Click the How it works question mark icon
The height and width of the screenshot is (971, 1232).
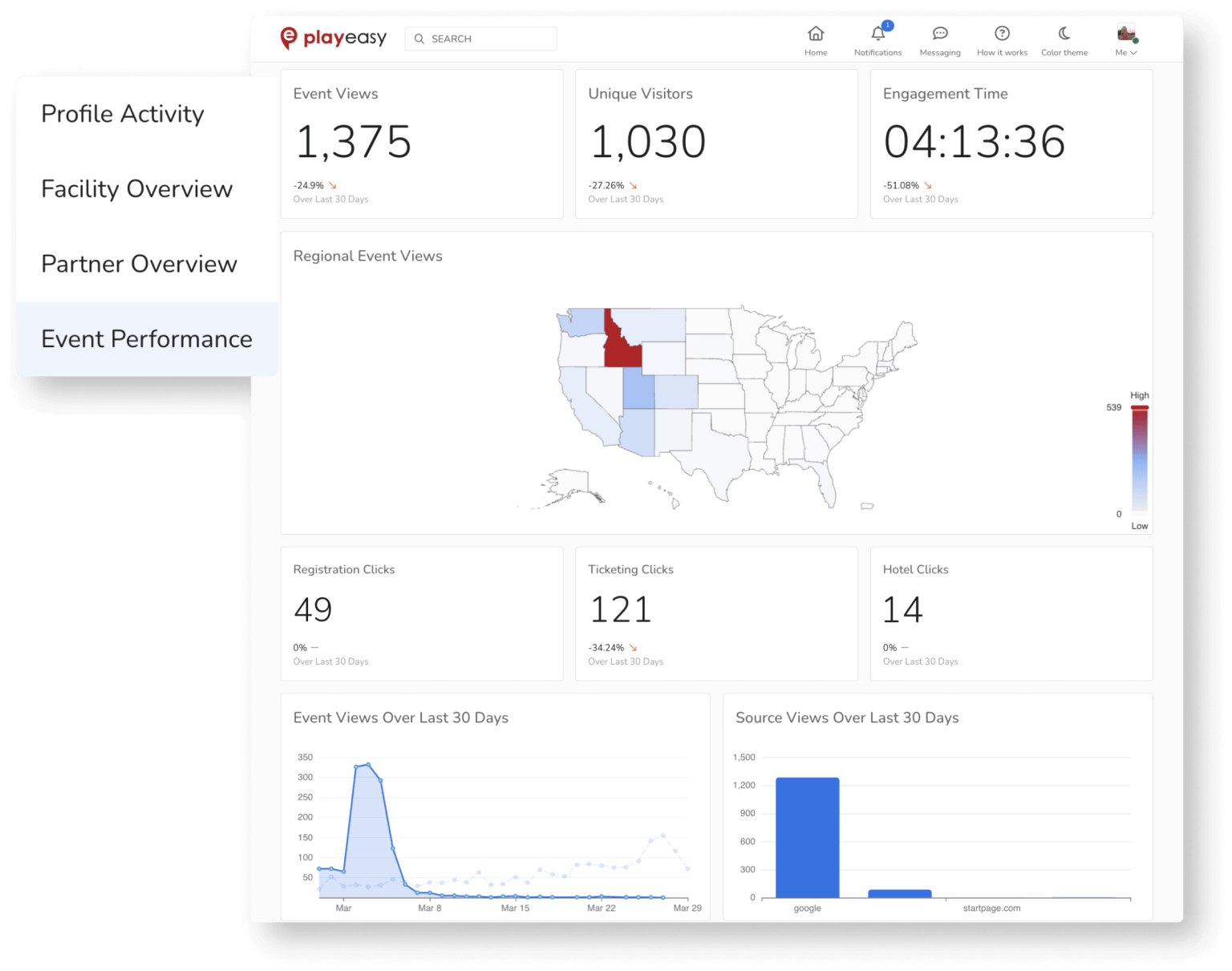tap(1002, 34)
